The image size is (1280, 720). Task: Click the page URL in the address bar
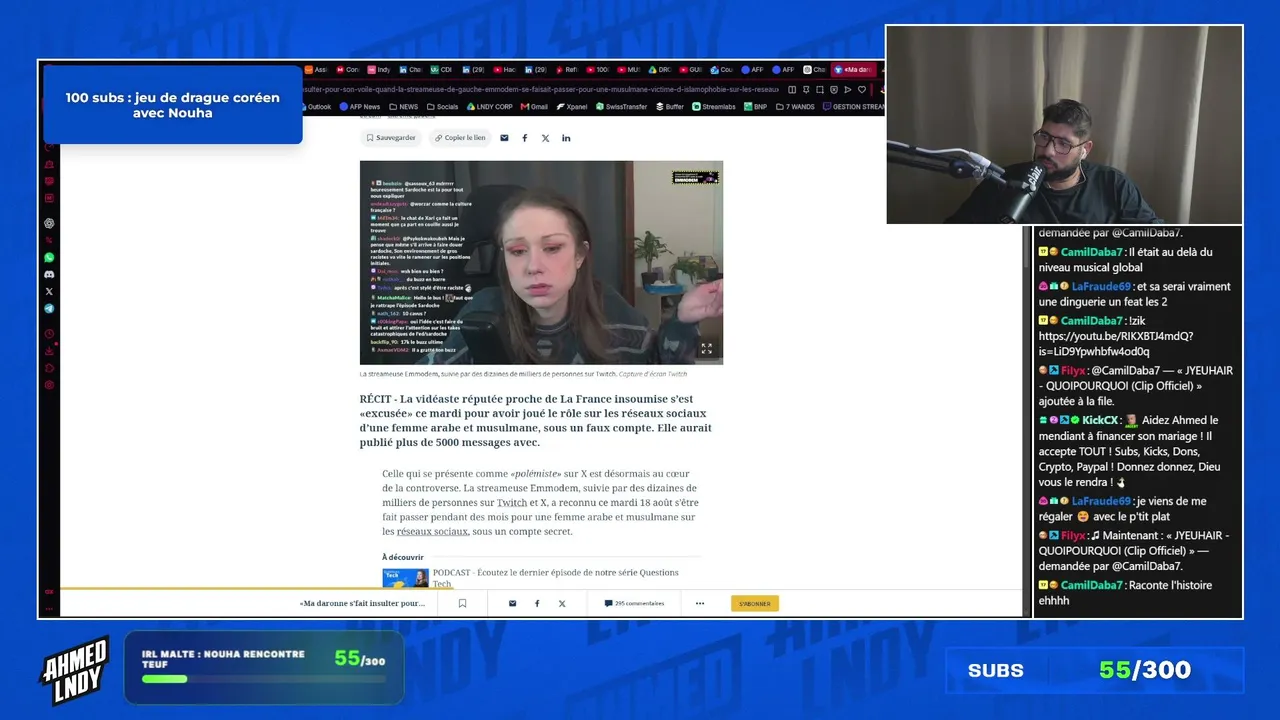tap(540, 89)
